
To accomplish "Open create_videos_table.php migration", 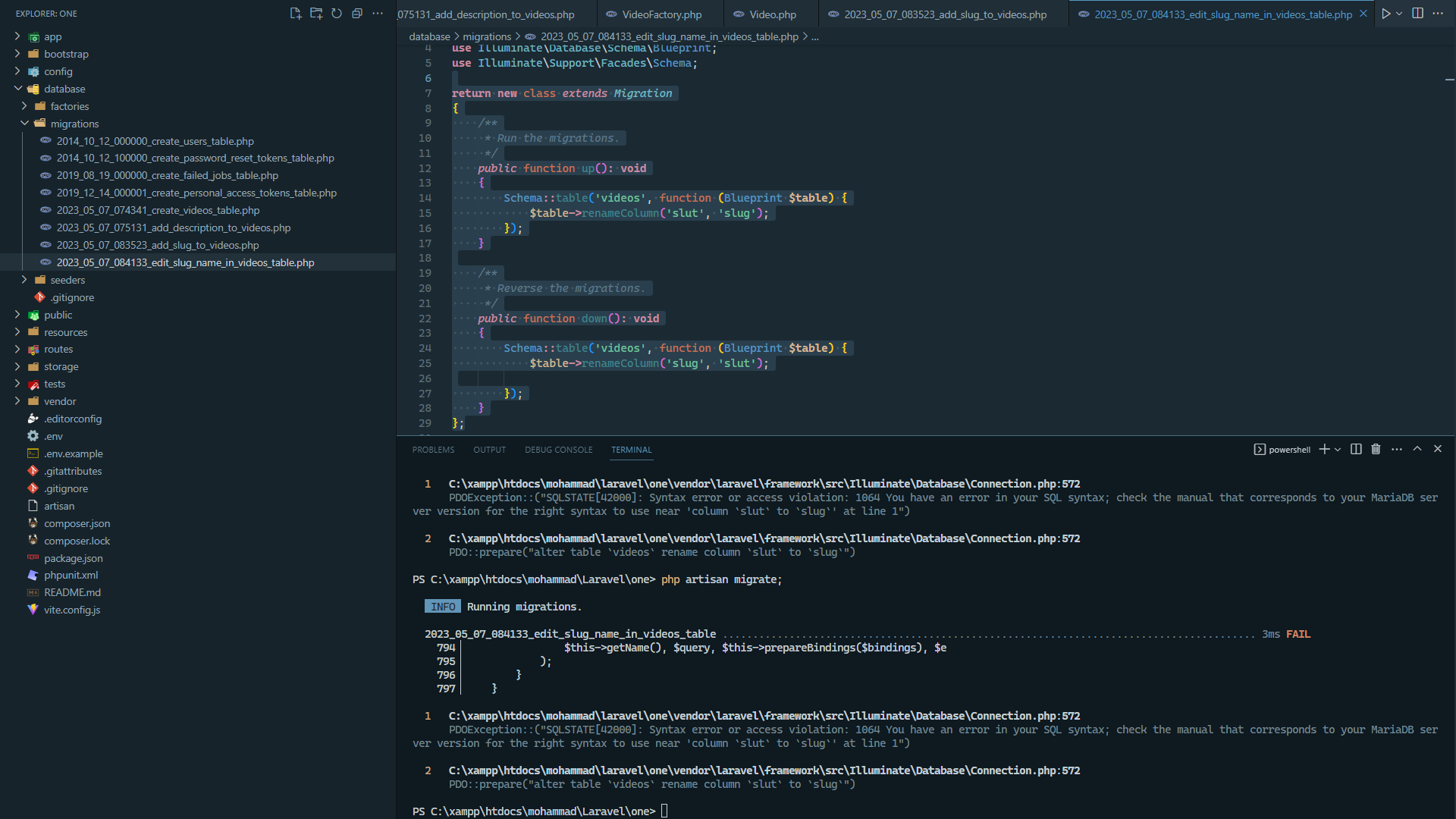I will [x=158, y=210].
